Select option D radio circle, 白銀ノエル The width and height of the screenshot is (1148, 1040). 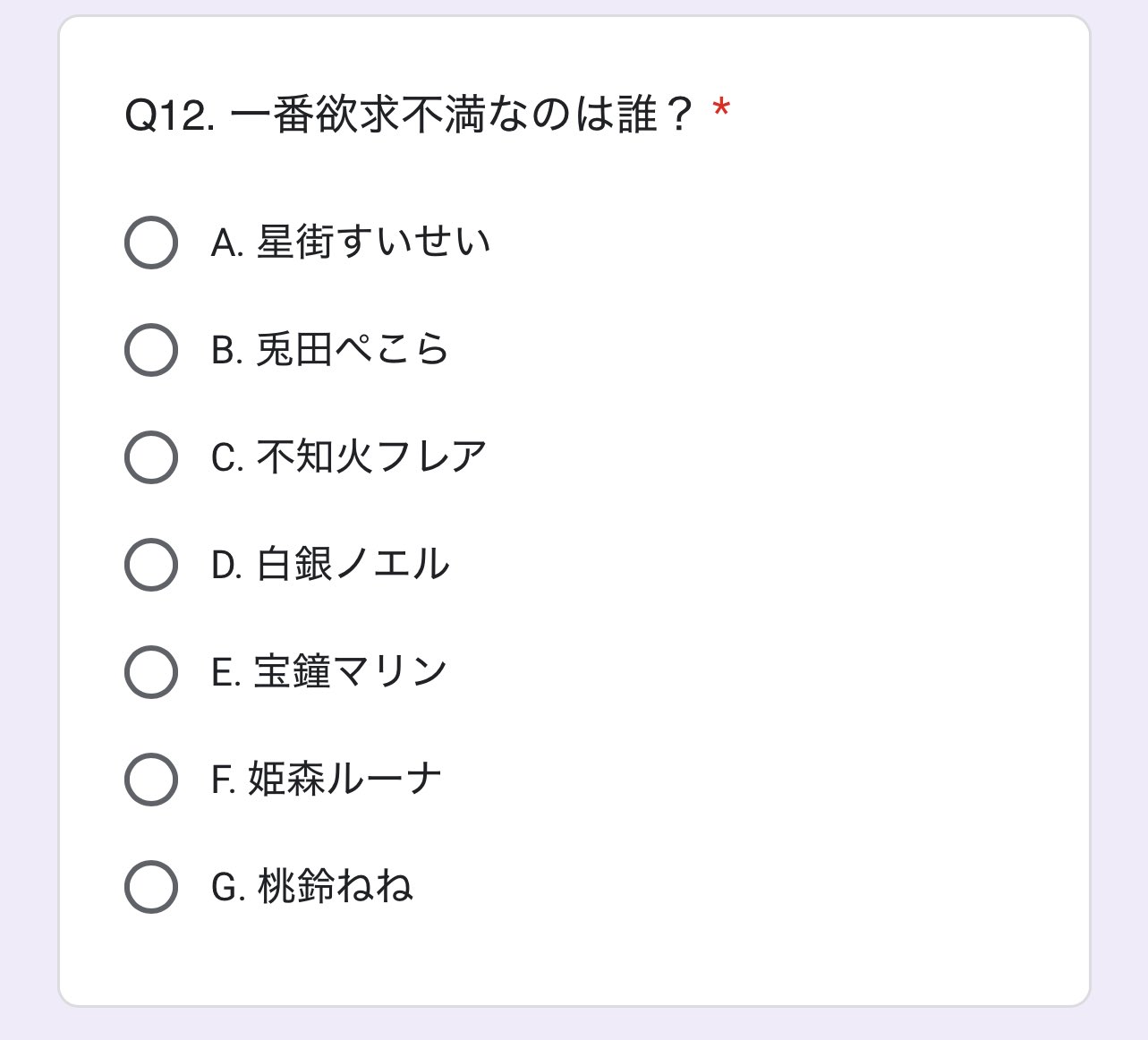coord(150,565)
